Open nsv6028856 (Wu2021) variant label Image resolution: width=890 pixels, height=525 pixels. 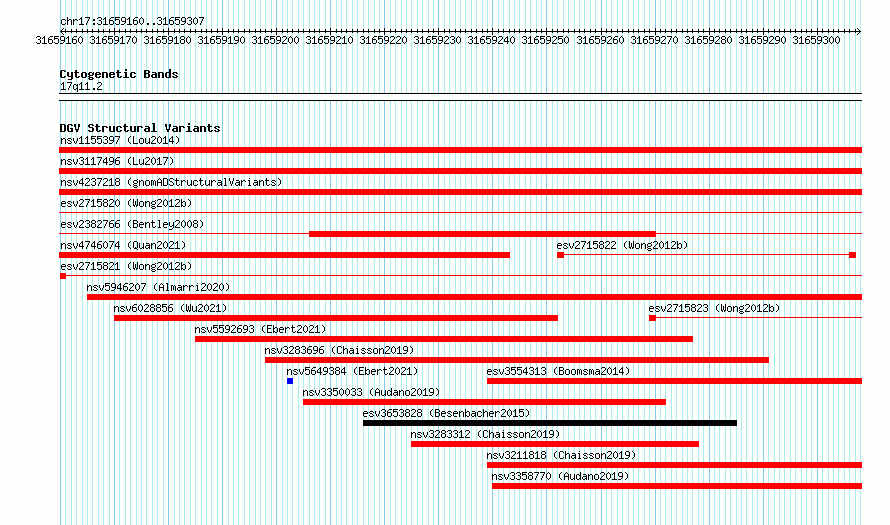pos(170,308)
